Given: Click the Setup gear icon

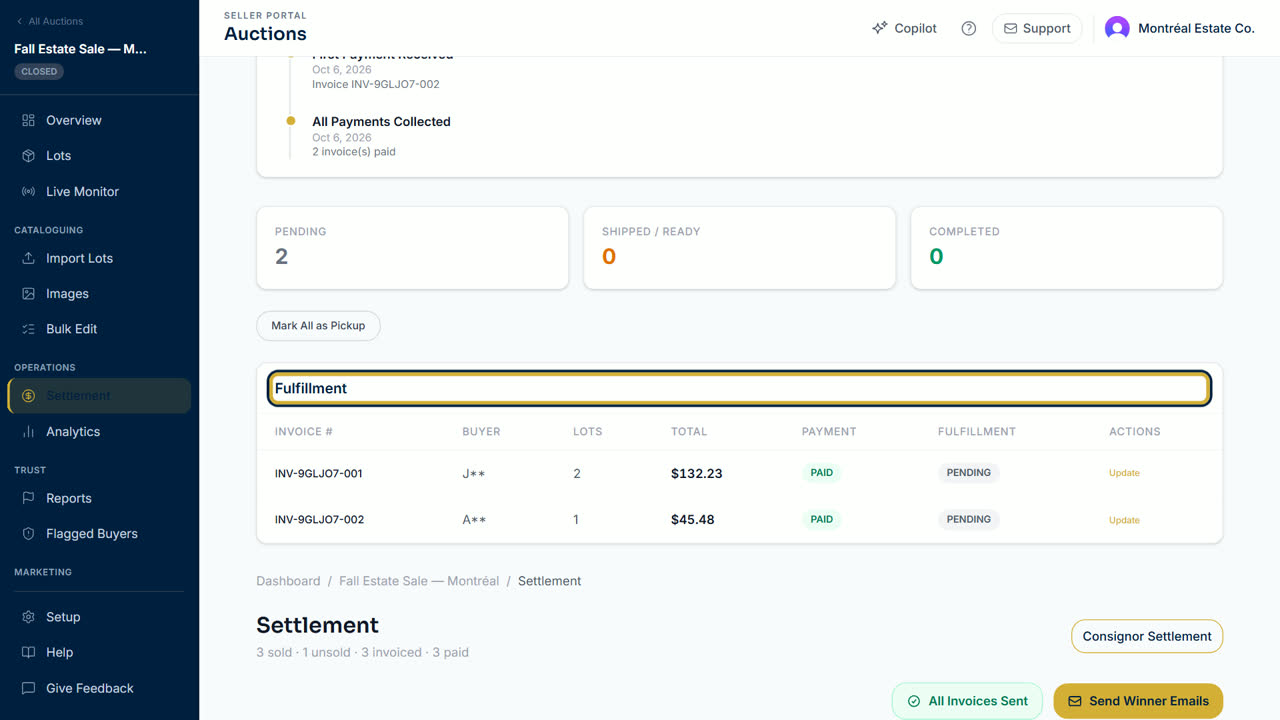Looking at the screenshot, I should [28, 617].
